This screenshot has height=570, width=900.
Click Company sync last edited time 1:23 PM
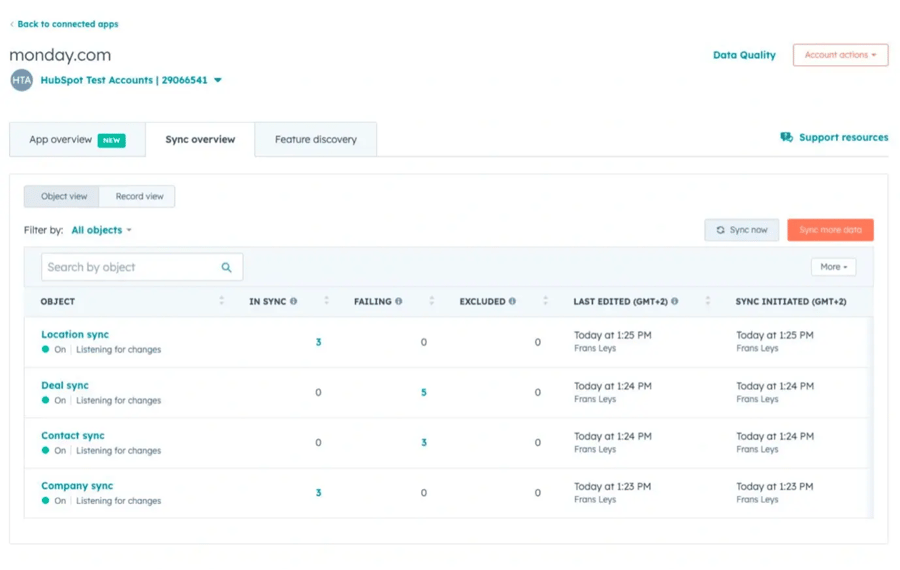tap(612, 487)
